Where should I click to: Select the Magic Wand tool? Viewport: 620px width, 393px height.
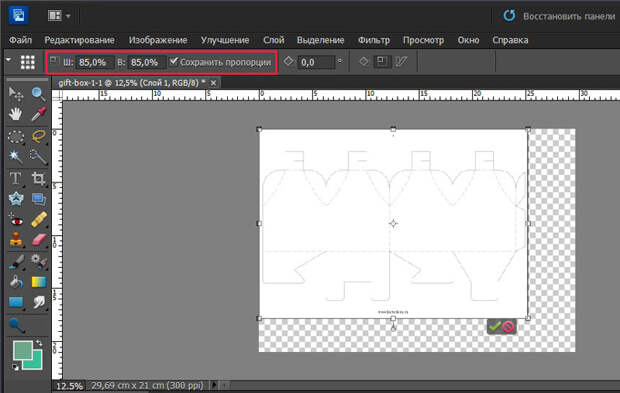(x=16, y=157)
